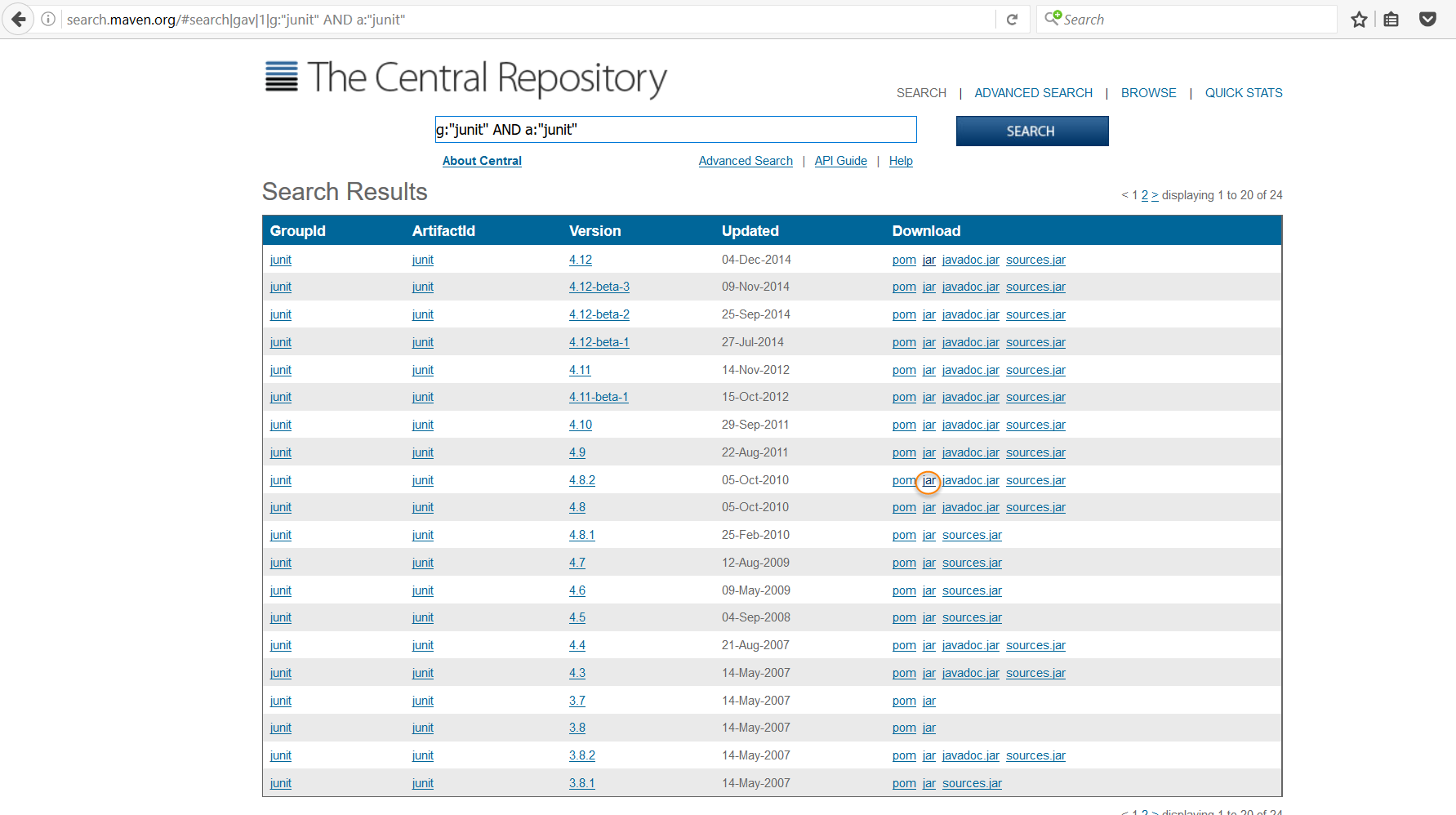1456x815 pixels.
Task: Click groupId junit in 3.8.1 row
Action: coord(281,783)
